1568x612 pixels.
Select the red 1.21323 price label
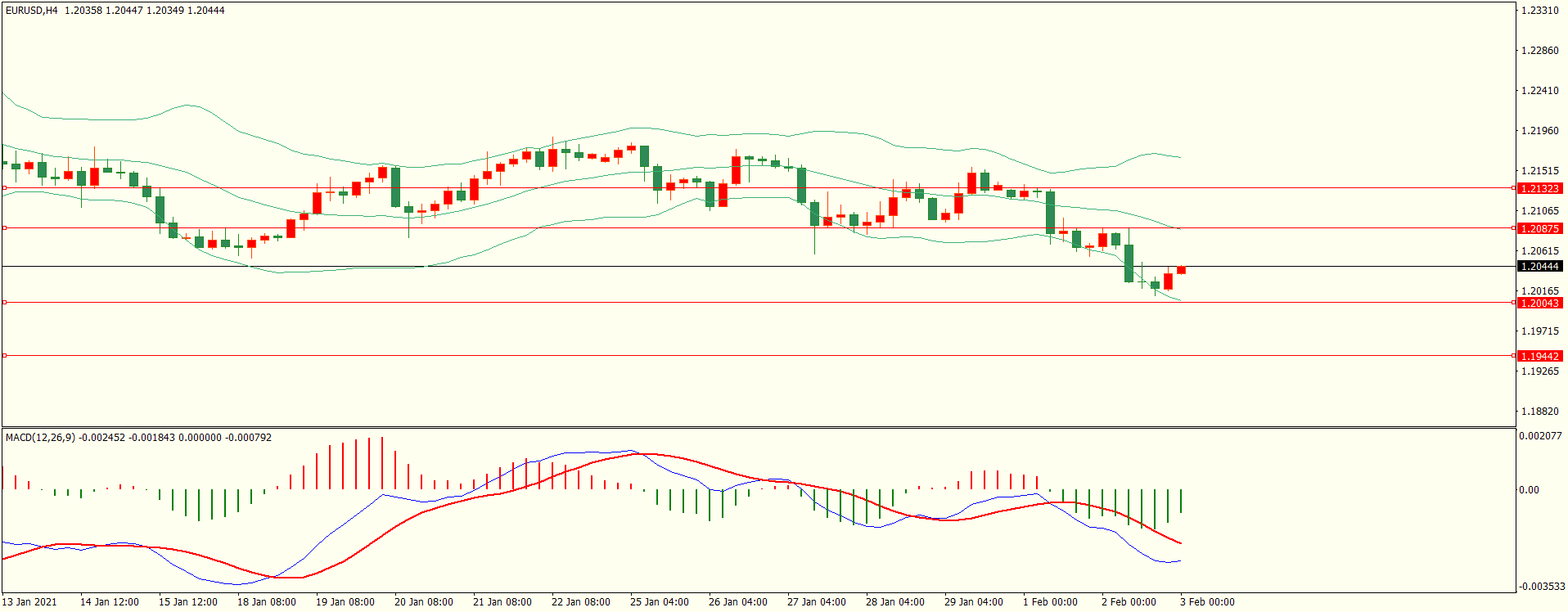pyautogui.click(x=1539, y=188)
